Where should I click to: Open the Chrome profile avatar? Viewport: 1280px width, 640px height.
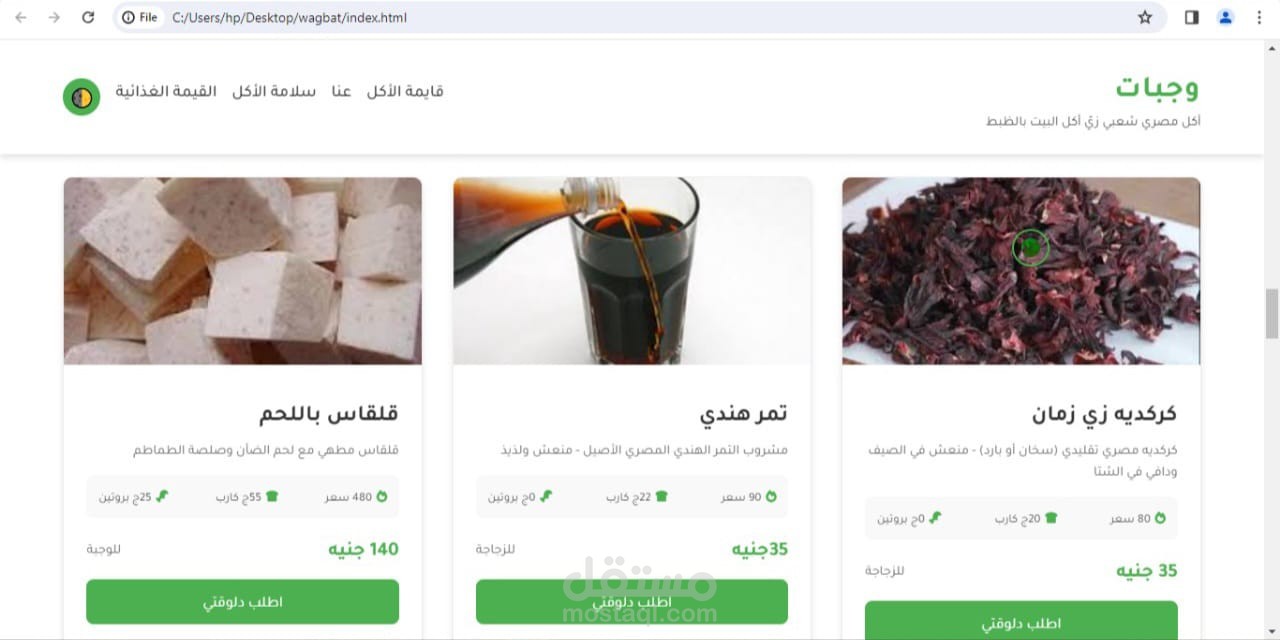point(1226,17)
